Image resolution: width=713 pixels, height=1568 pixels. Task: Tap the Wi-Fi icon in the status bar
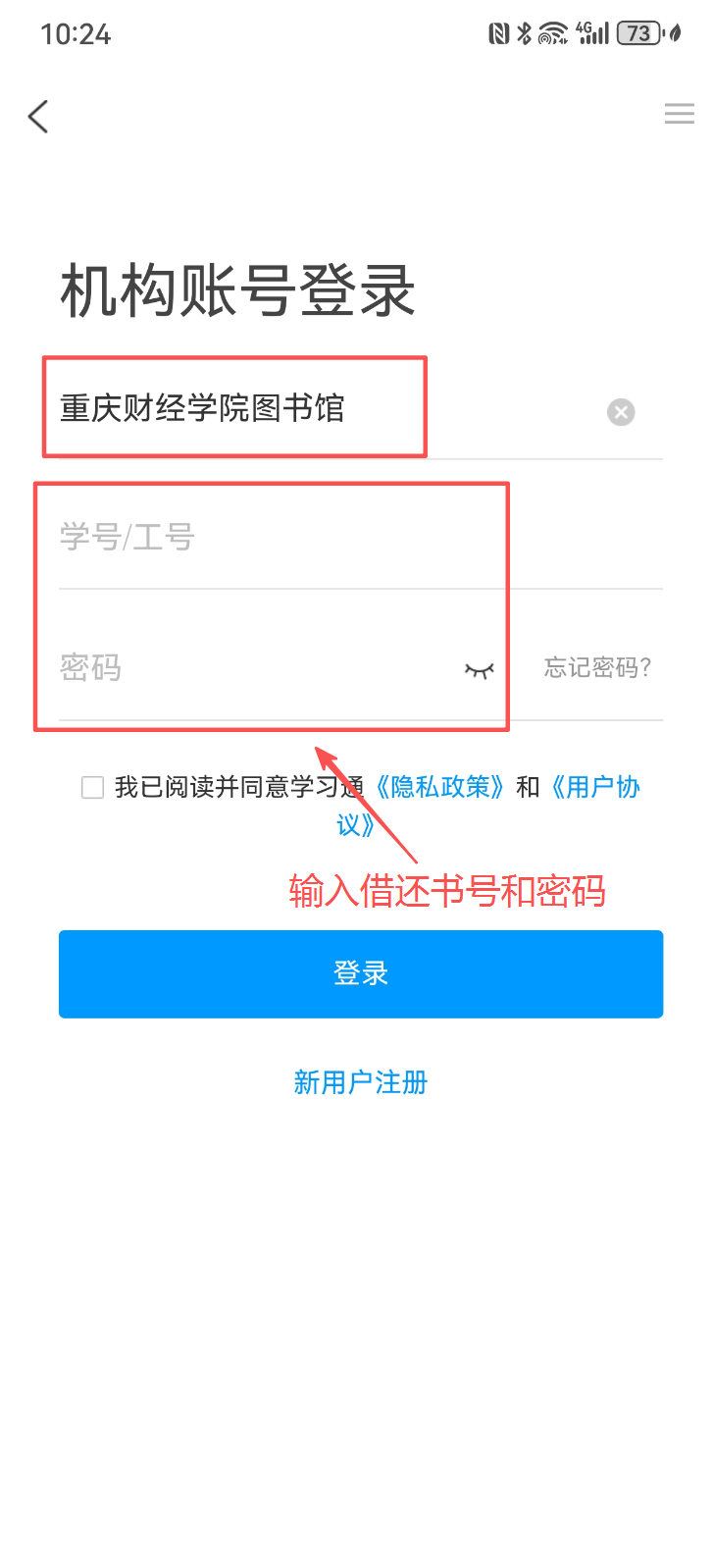tap(554, 34)
